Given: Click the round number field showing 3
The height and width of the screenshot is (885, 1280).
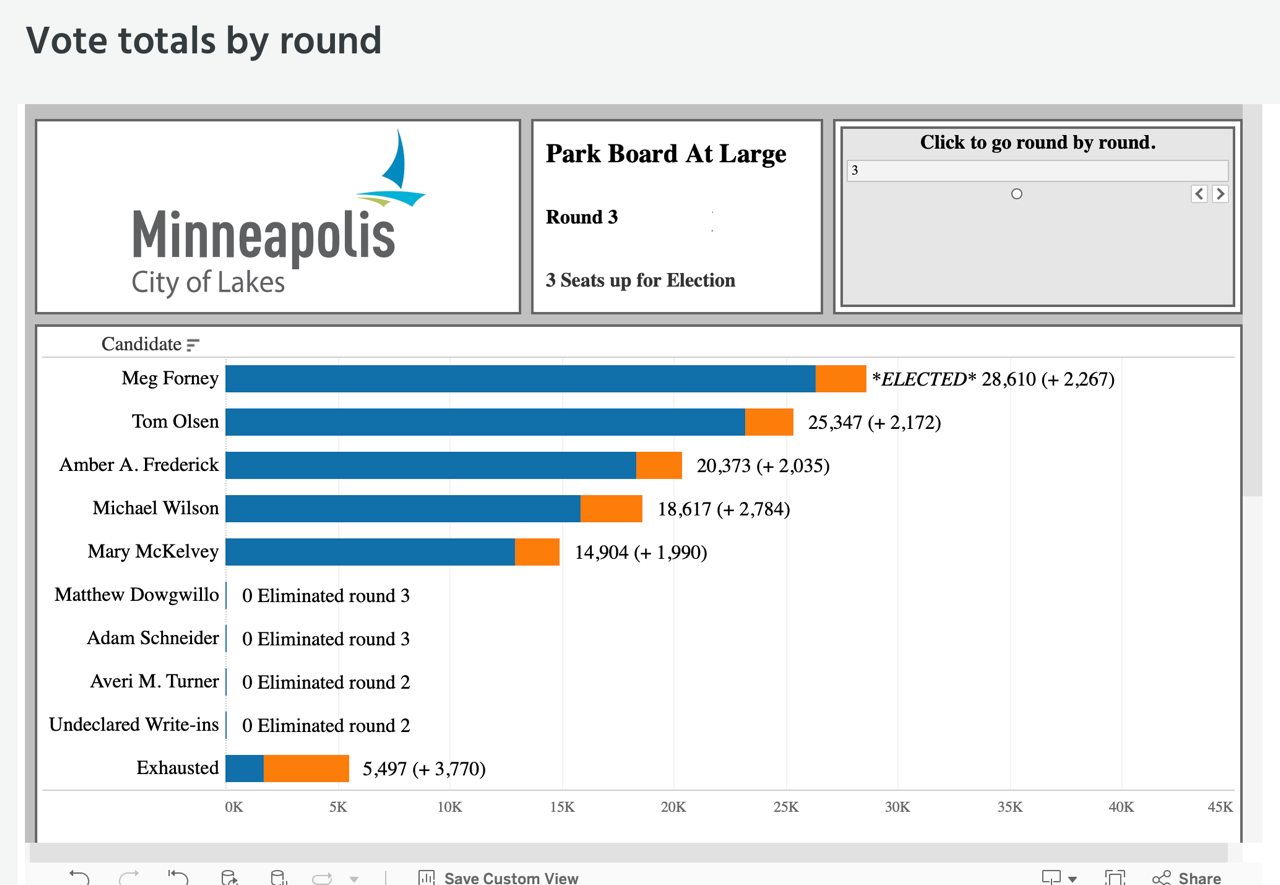Looking at the screenshot, I should [x=1037, y=170].
